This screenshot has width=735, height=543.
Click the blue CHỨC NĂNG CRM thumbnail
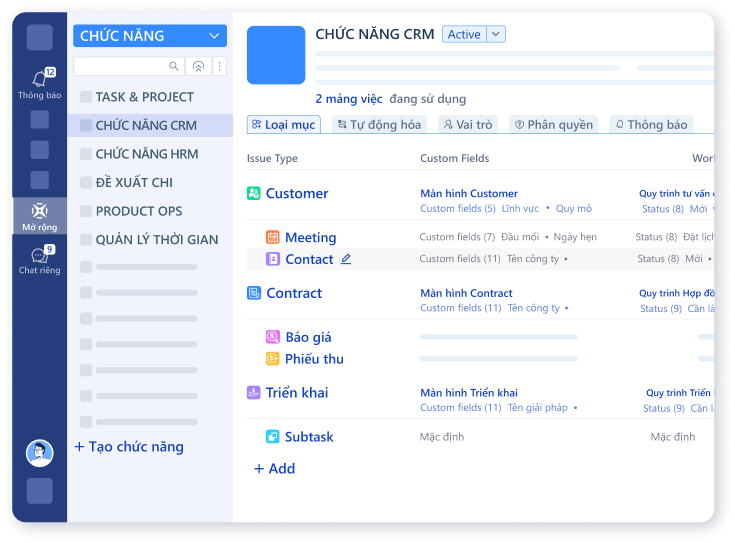pos(276,55)
